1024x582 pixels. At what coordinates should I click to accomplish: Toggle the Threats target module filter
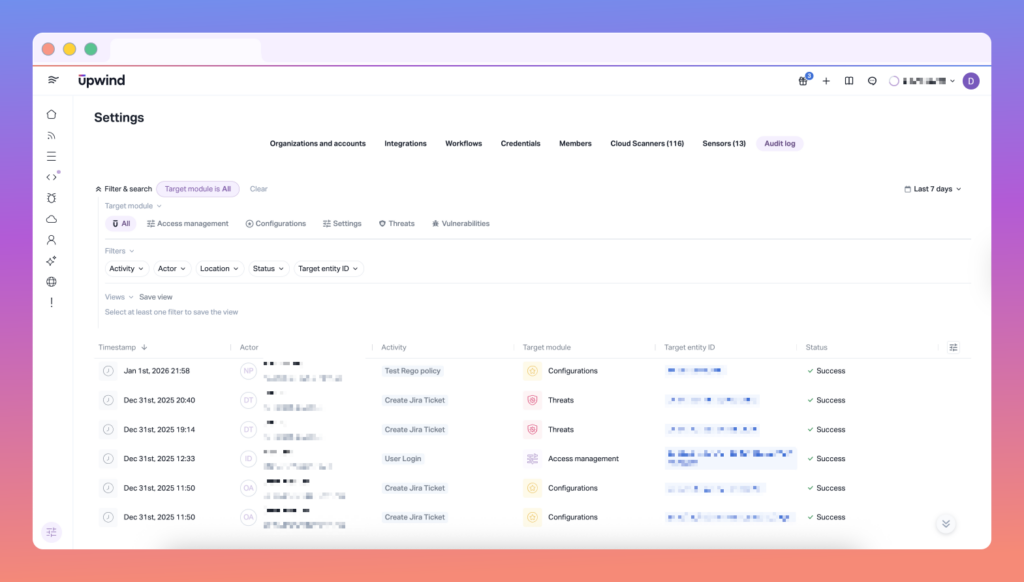coord(396,223)
